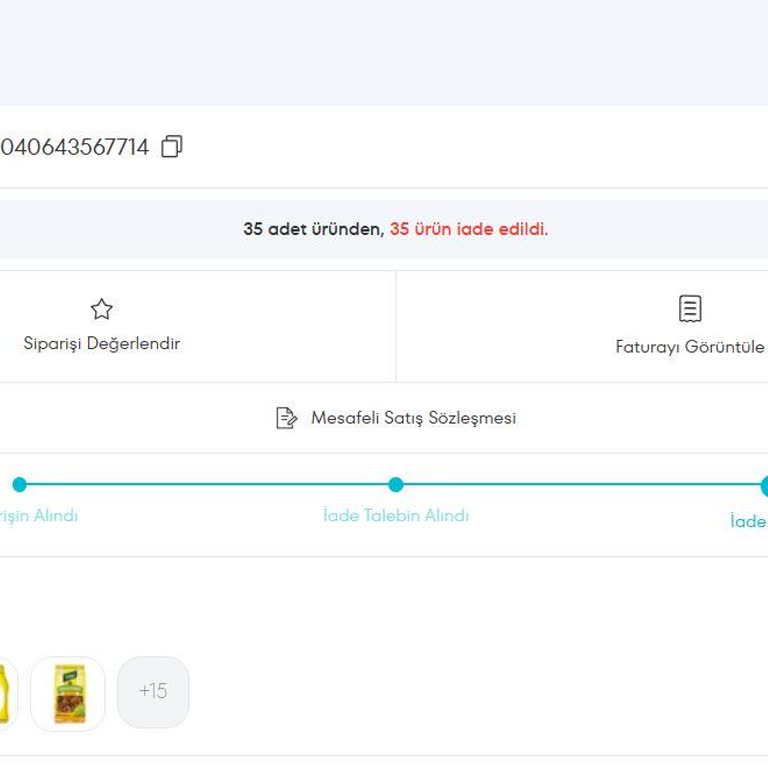Click the invoice document icon
The width and height of the screenshot is (768, 768).
[x=690, y=309]
